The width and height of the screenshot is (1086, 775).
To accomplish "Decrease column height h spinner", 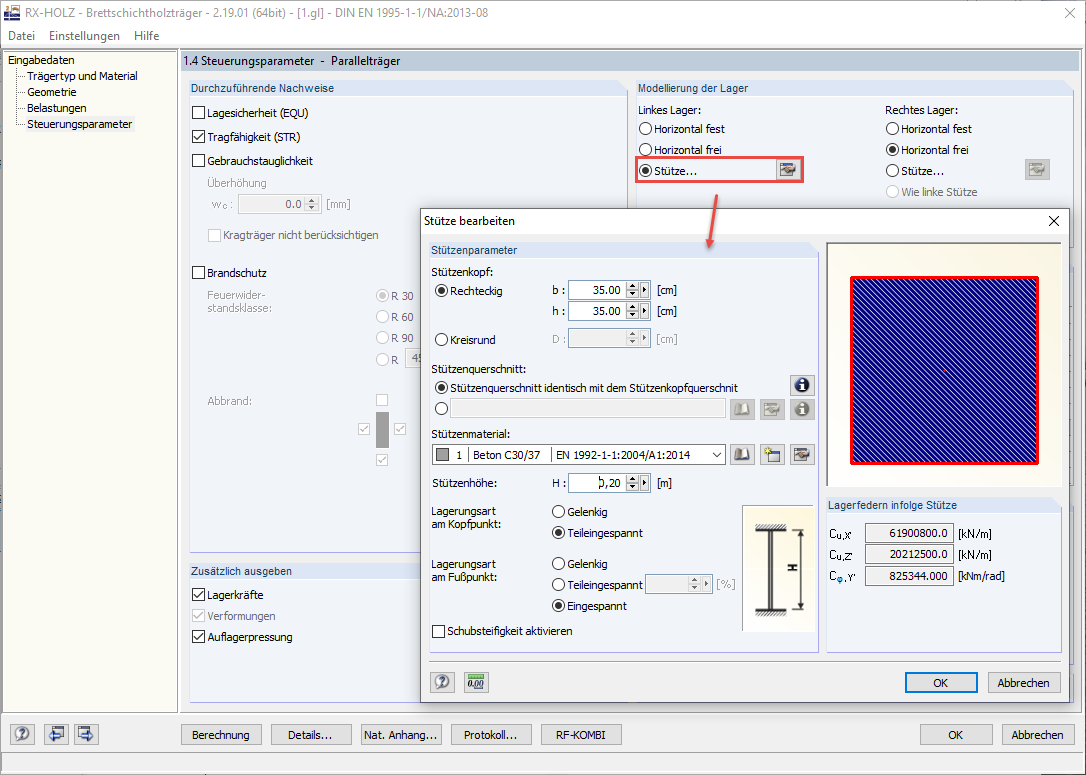I will coord(632,315).
